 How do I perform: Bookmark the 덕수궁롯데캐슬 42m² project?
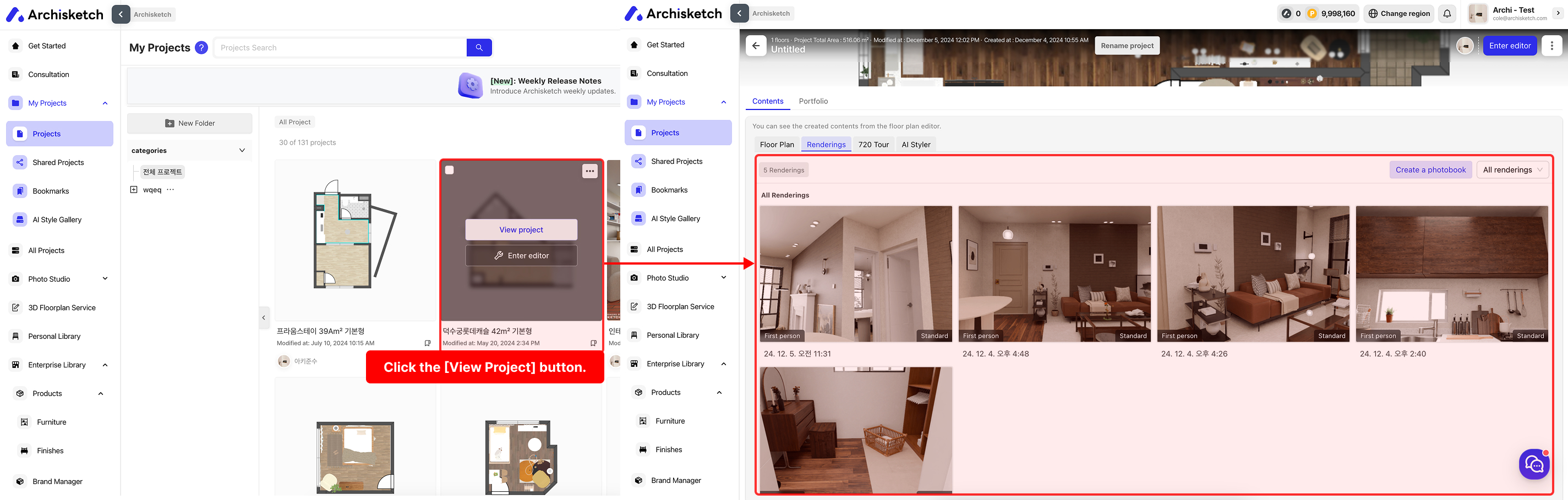(593, 343)
